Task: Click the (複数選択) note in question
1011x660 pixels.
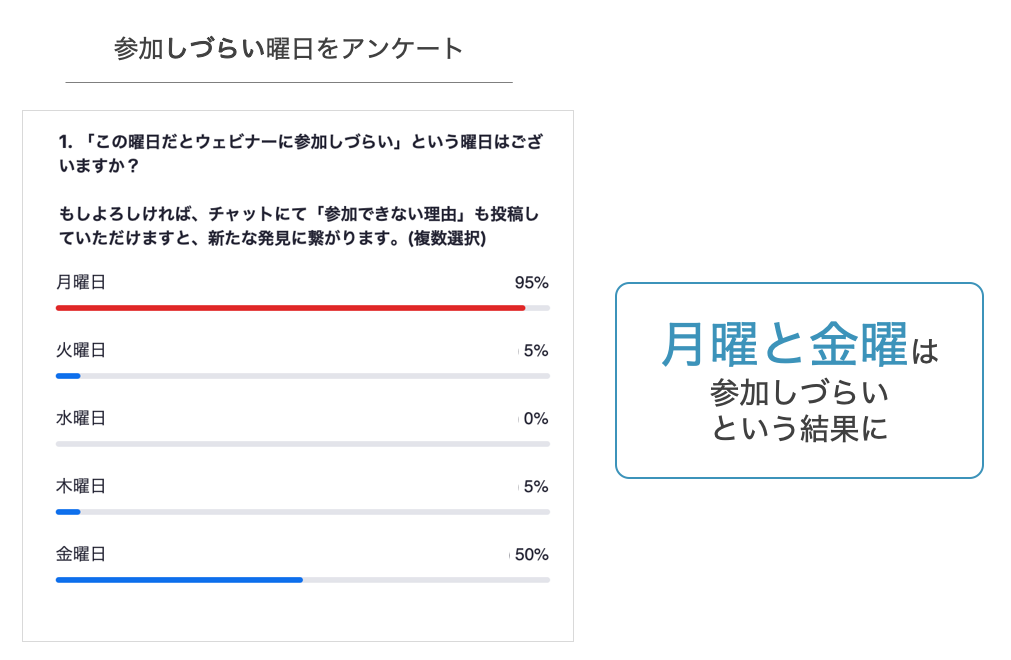Action: click(x=447, y=238)
